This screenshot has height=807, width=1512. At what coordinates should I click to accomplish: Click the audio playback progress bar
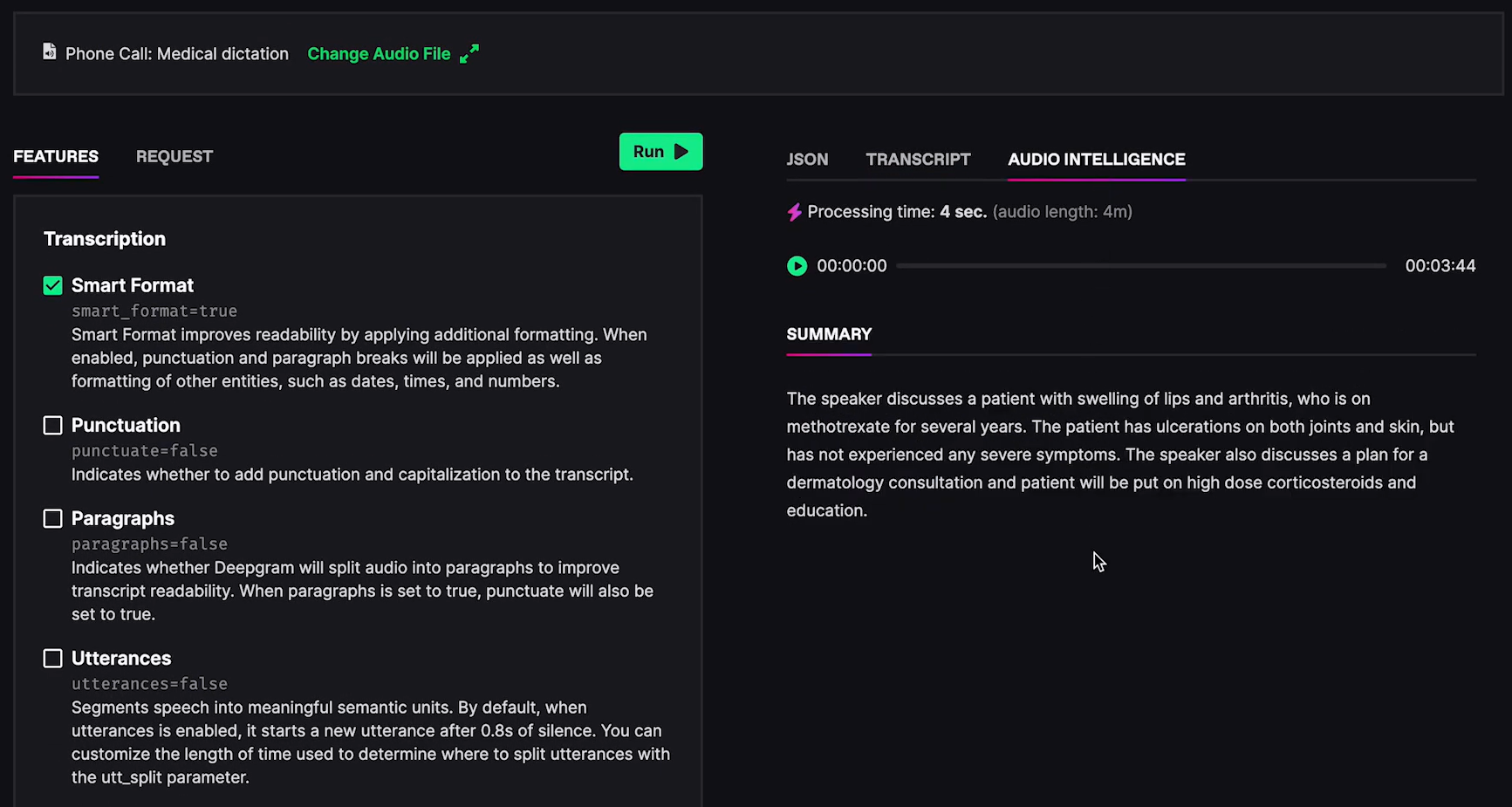pos(1141,266)
